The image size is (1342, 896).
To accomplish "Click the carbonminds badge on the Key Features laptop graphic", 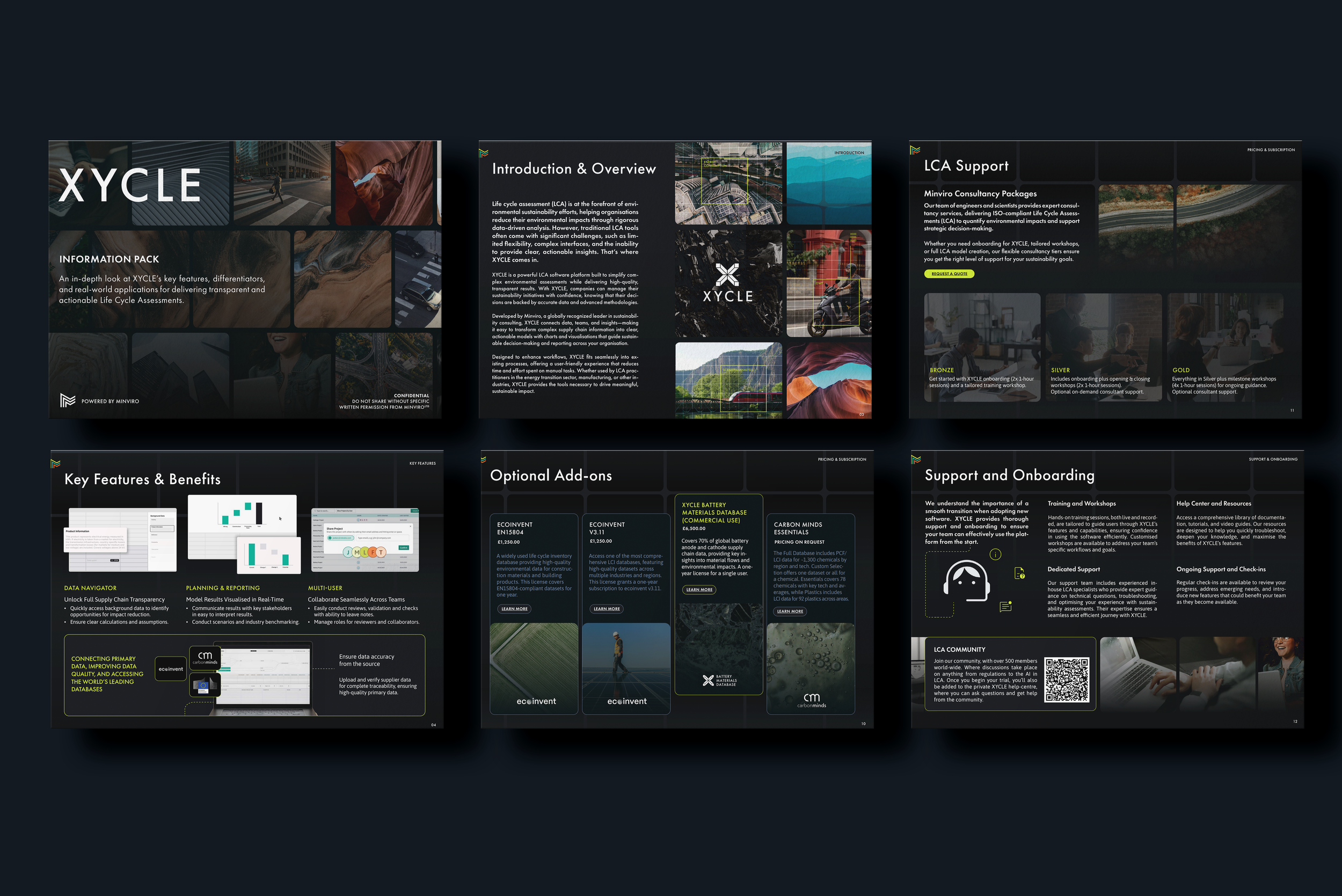I will tap(205, 658).
